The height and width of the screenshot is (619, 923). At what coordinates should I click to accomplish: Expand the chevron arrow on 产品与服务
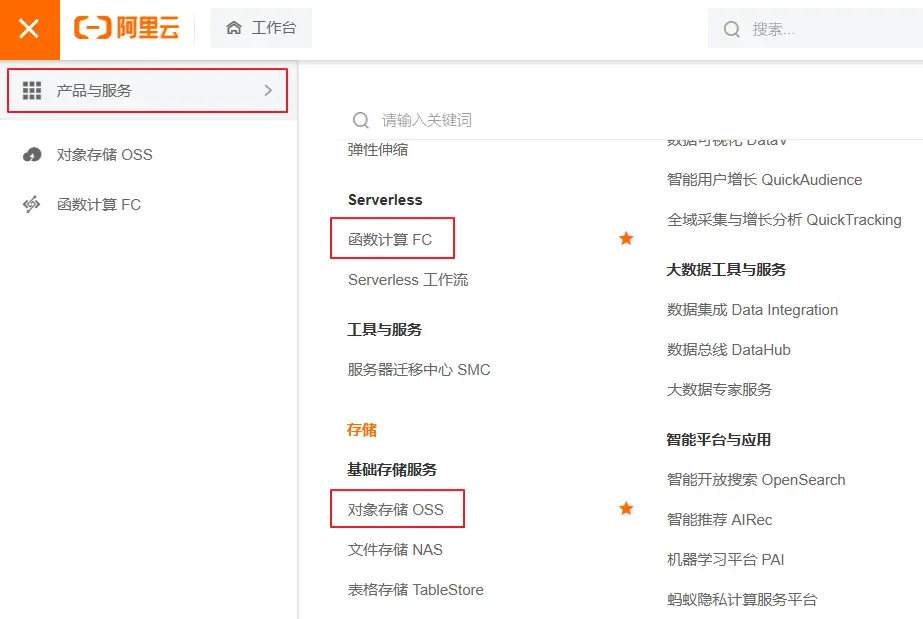tap(268, 91)
